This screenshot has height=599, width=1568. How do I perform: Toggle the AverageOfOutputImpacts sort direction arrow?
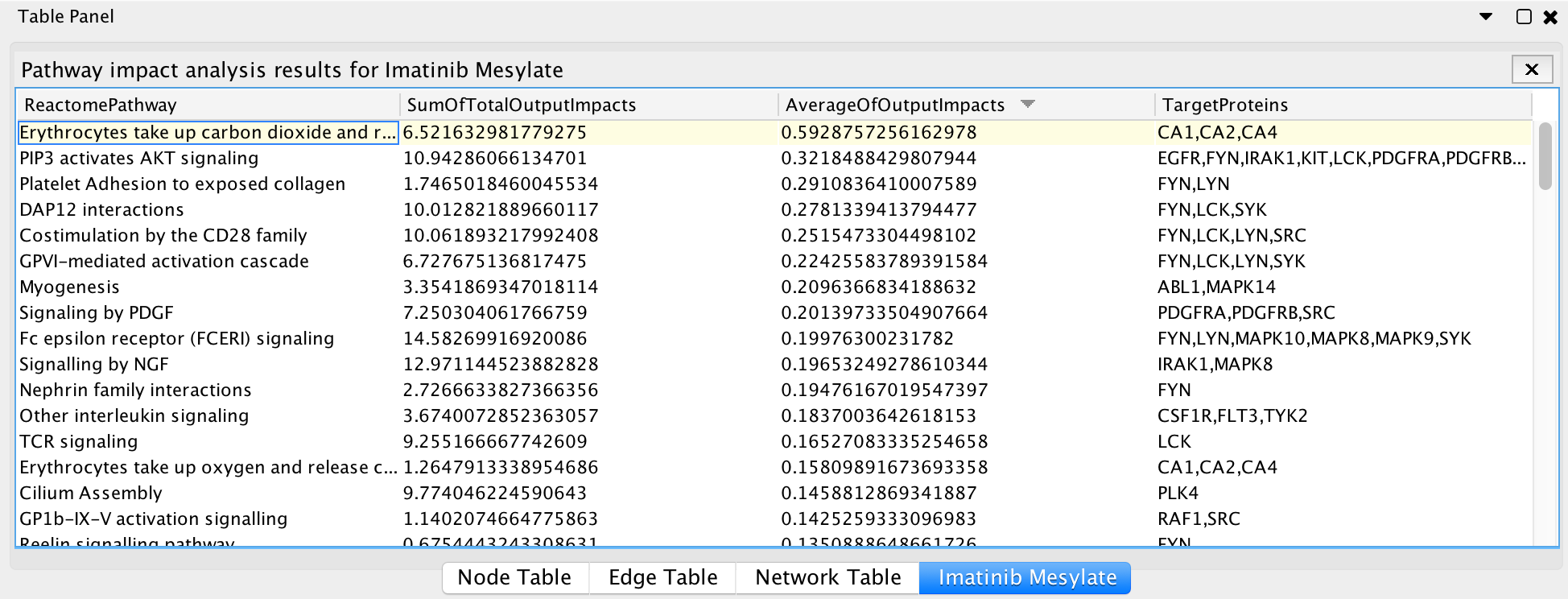[x=1027, y=104]
